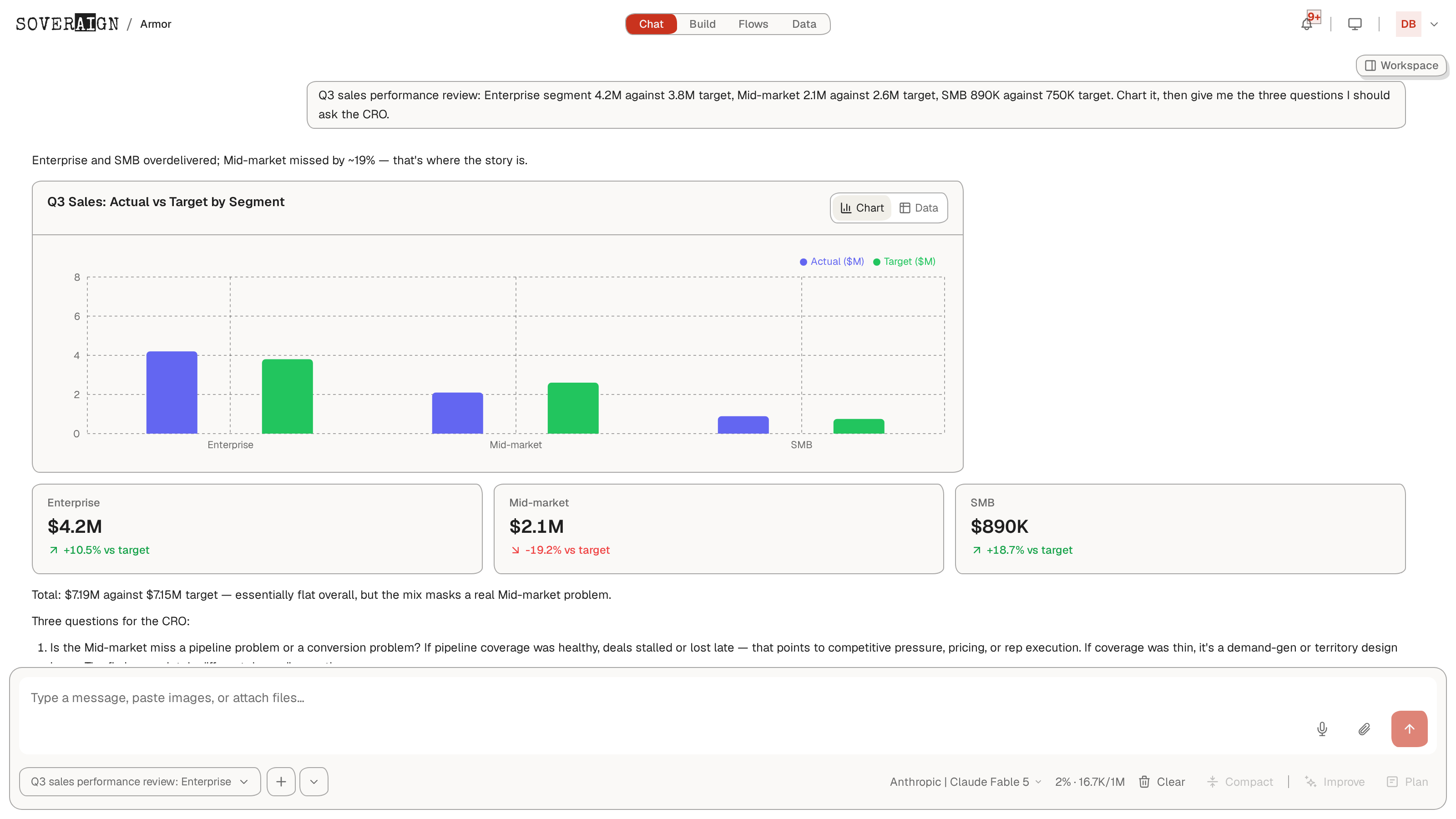The width and height of the screenshot is (1456, 819).
Task: Switch to the Chat tab
Action: click(651, 24)
